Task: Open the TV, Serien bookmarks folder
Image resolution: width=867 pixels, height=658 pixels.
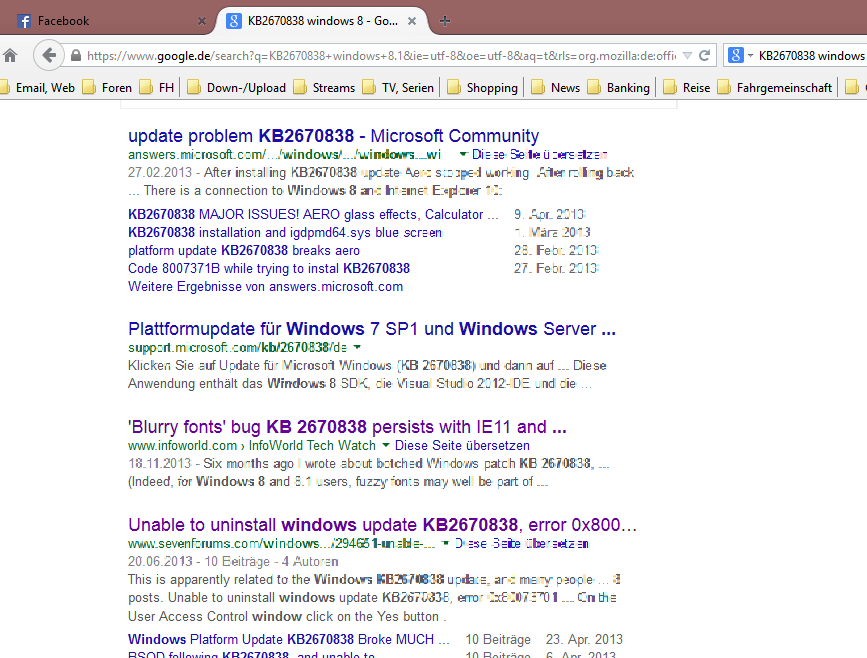Action: [x=399, y=87]
